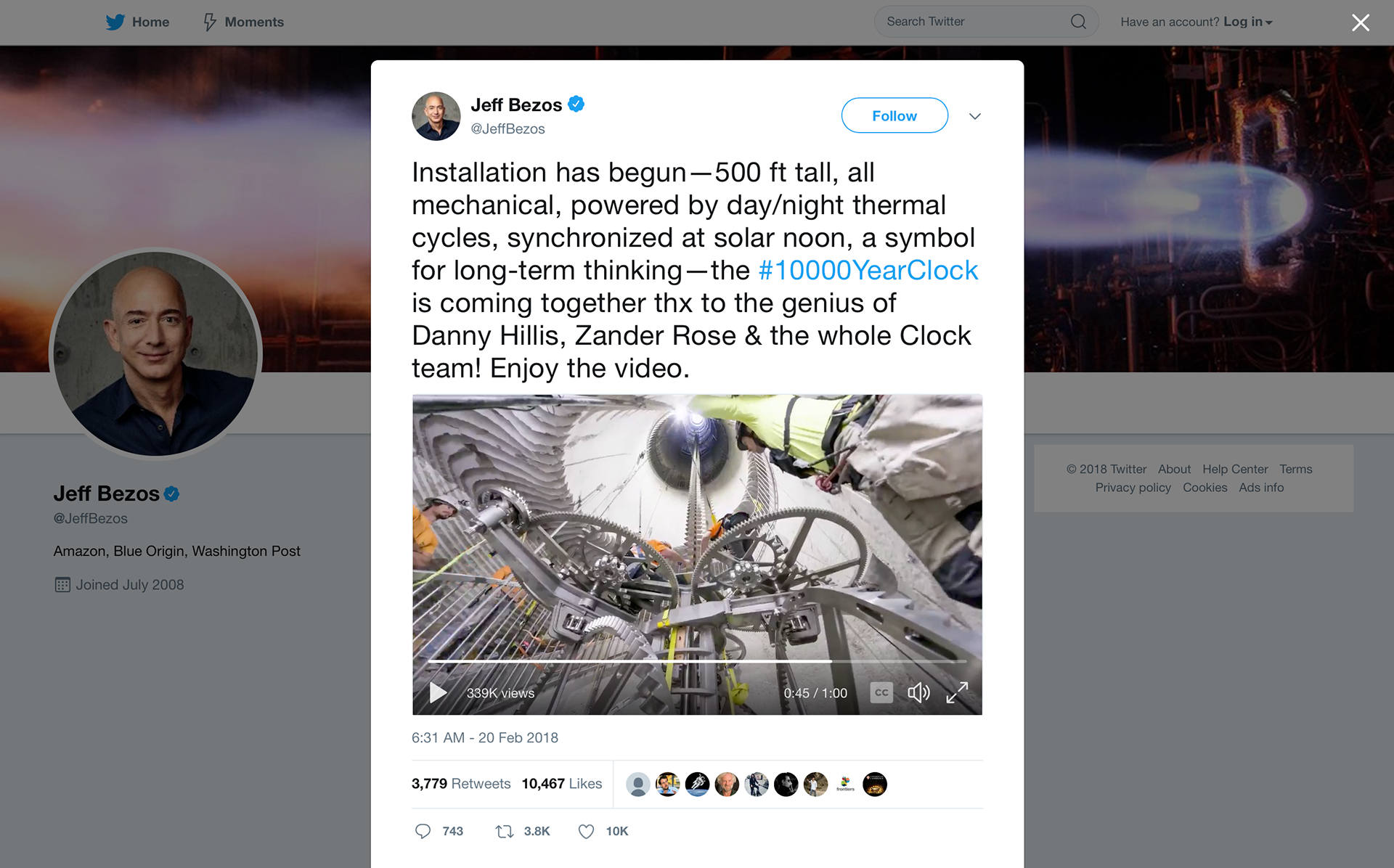This screenshot has height=868, width=1394.
Task: Click the retweet arrows icon
Action: 505,831
